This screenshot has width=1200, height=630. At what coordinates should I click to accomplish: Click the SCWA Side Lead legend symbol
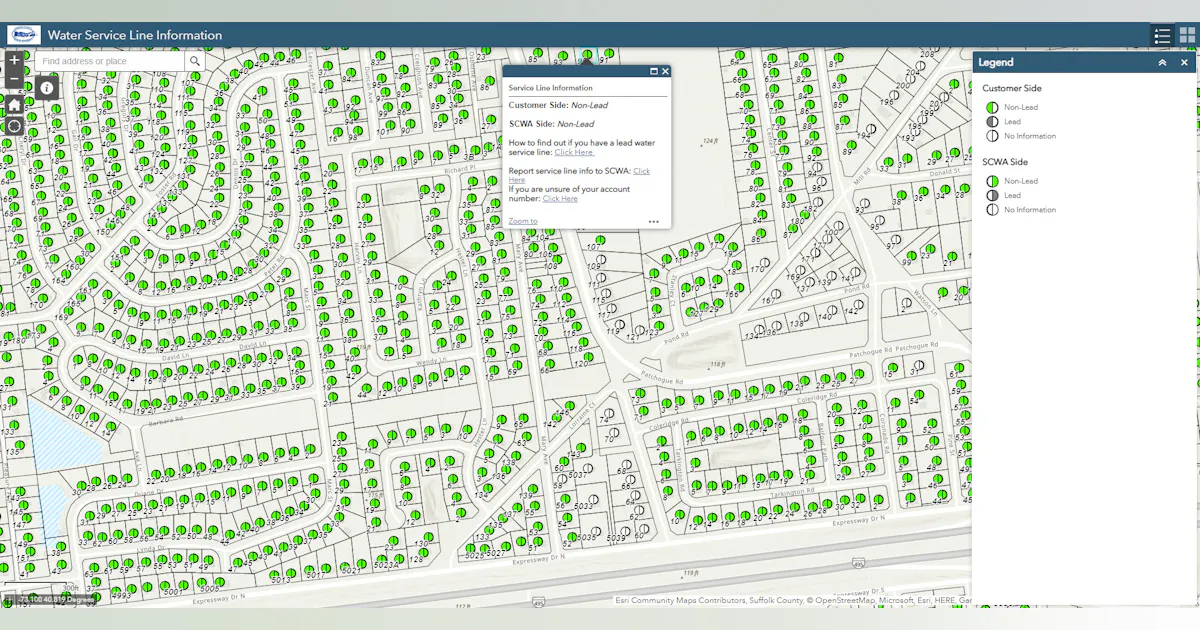(x=992, y=195)
